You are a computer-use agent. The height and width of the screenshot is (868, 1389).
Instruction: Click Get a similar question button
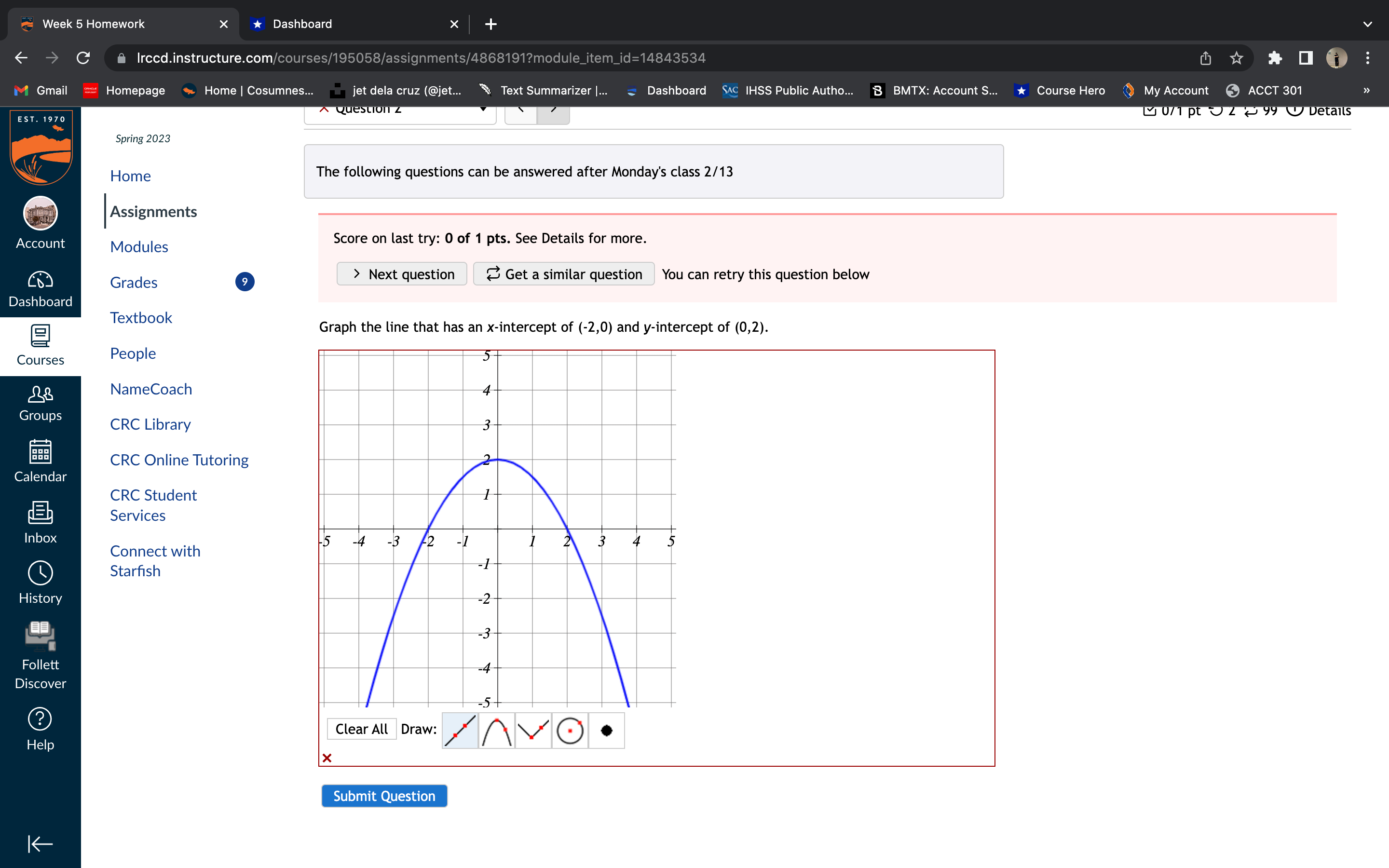[x=564, y=274]
